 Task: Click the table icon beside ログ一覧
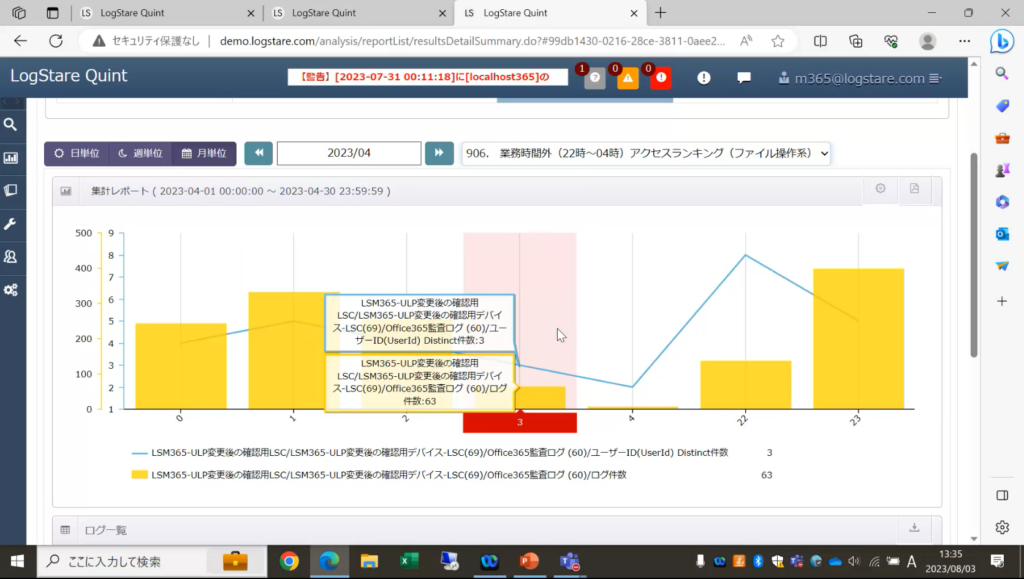[65, 530]
